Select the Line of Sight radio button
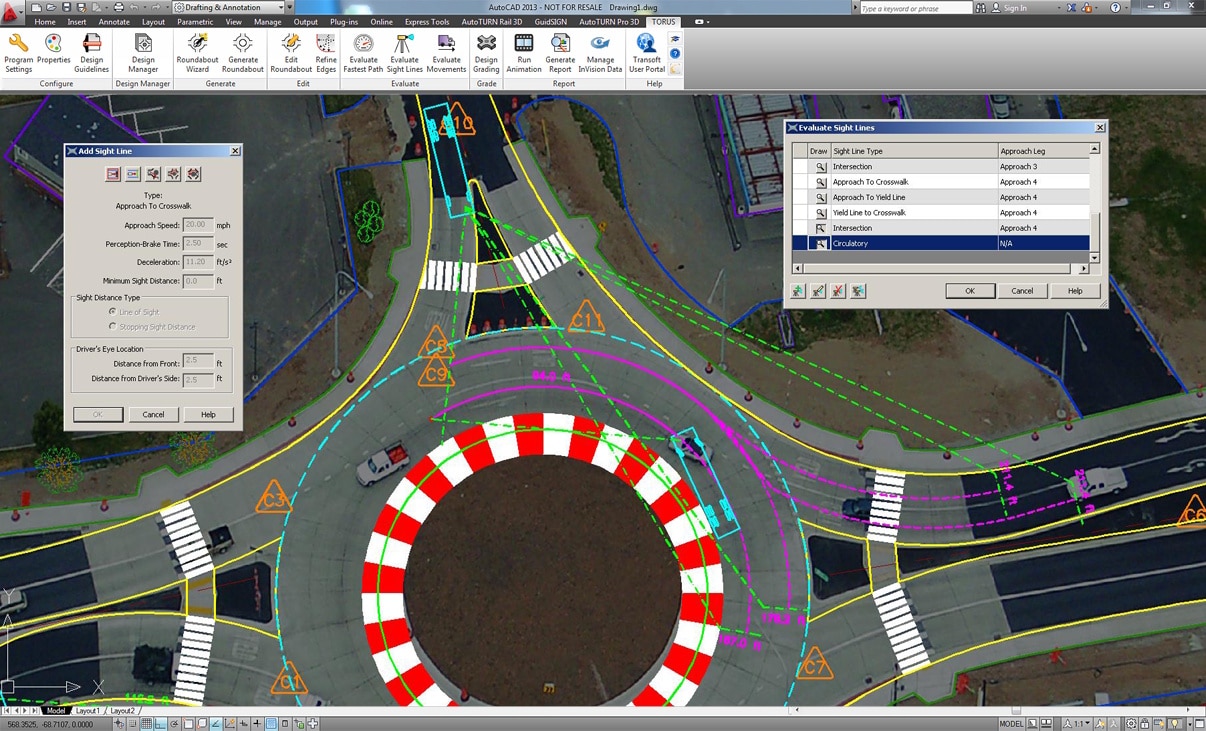The height and width of the screenshot is (731, 1206). [112, 312]
